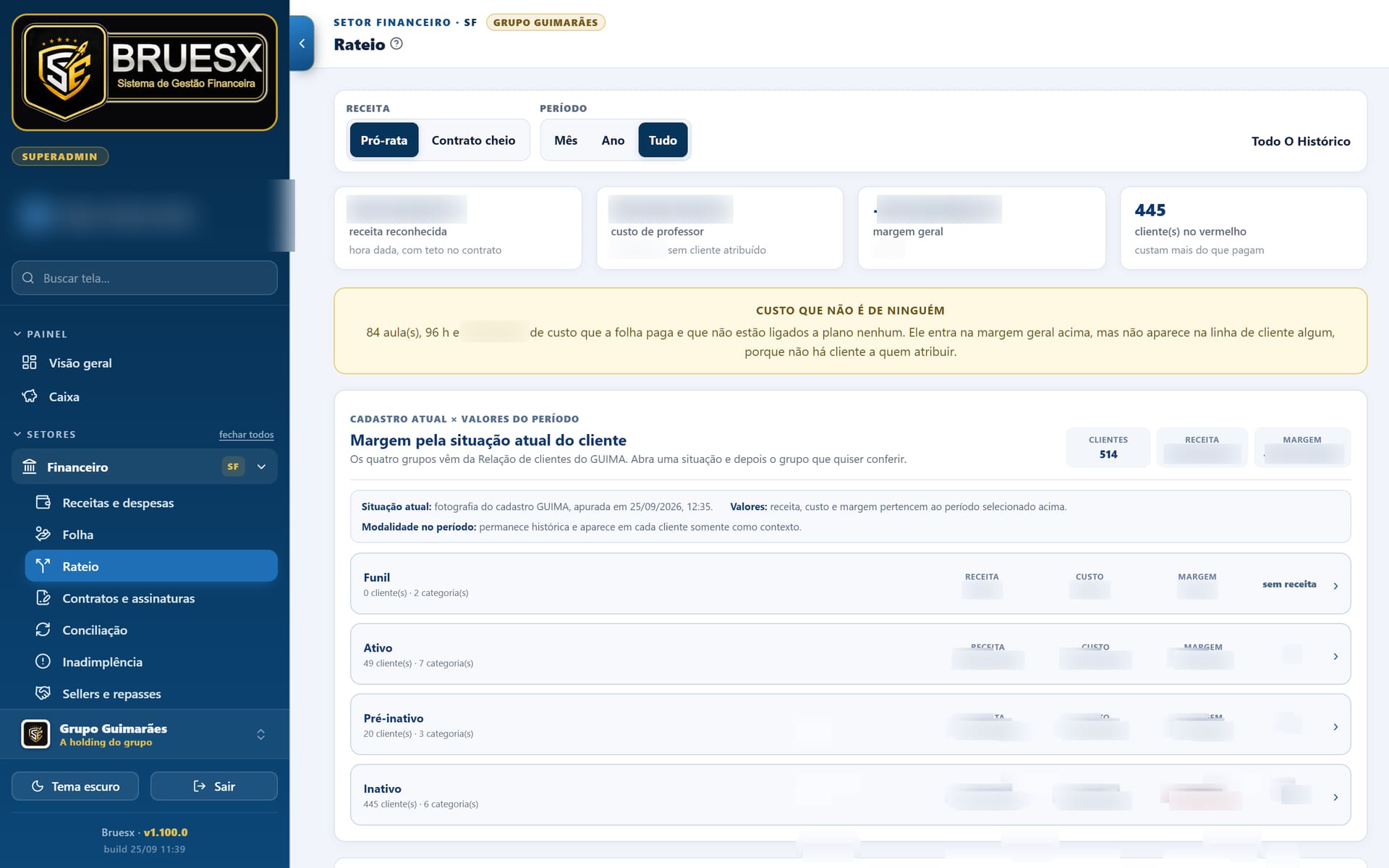
Task: Click the Conciliação refresh icon
Action: coord(43,629)
